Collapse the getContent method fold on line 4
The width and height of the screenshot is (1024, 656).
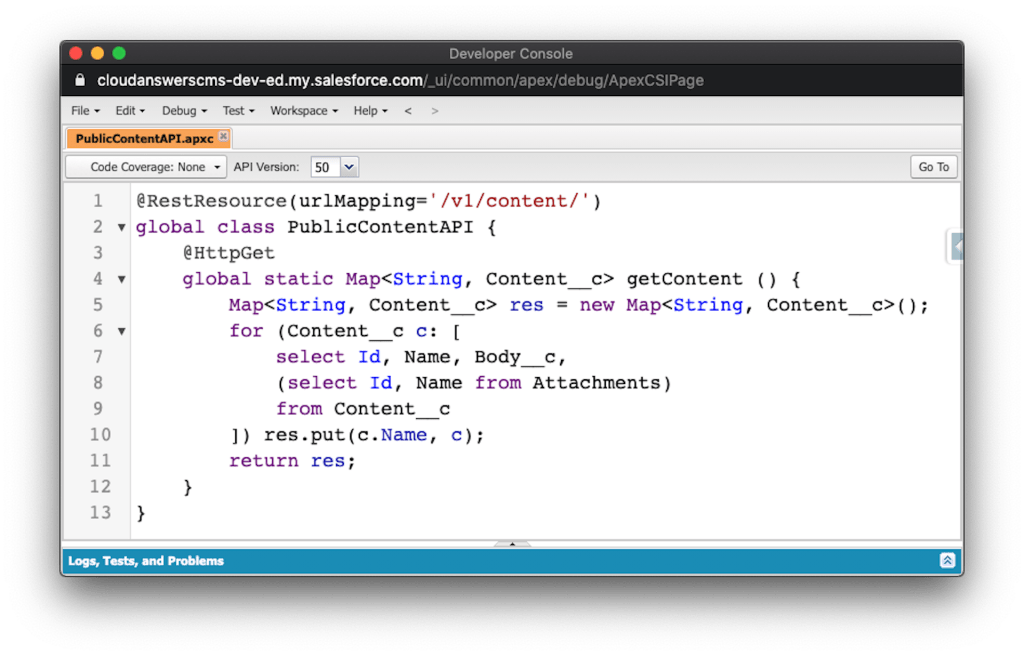(122, 279)
